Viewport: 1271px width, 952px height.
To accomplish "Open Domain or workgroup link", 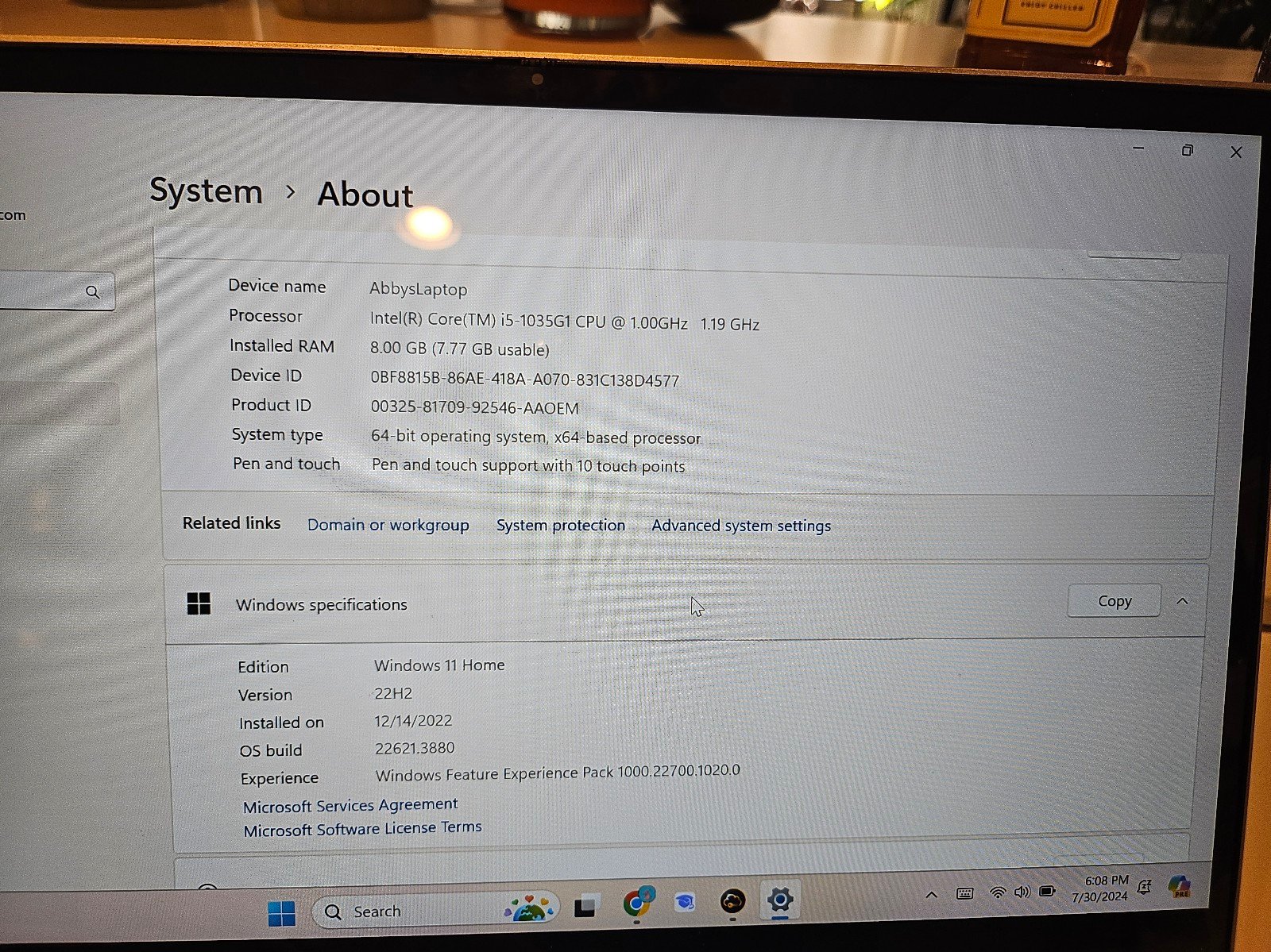I will [388, 525].
